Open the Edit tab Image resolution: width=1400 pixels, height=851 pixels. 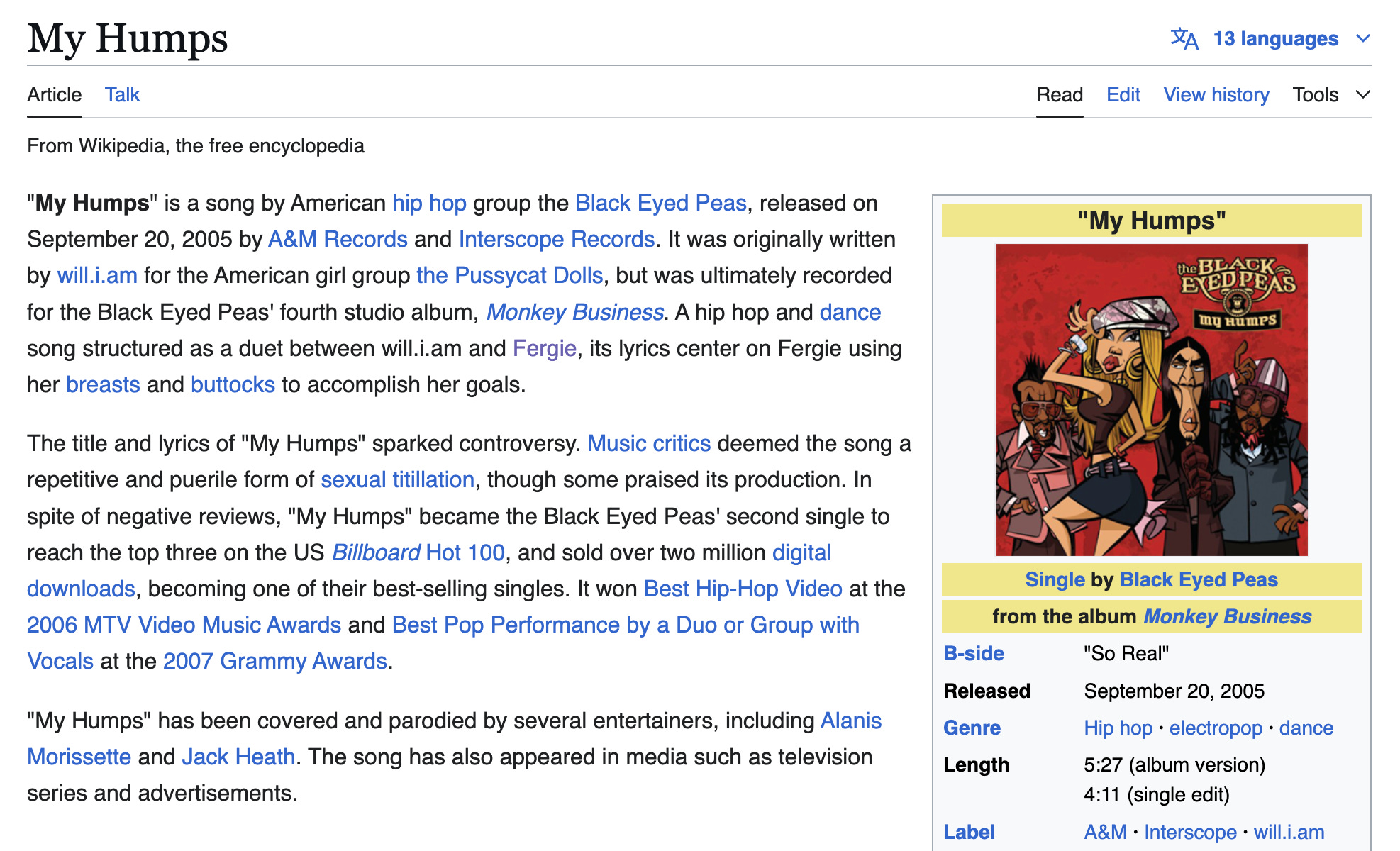(x=1123, y=94)
